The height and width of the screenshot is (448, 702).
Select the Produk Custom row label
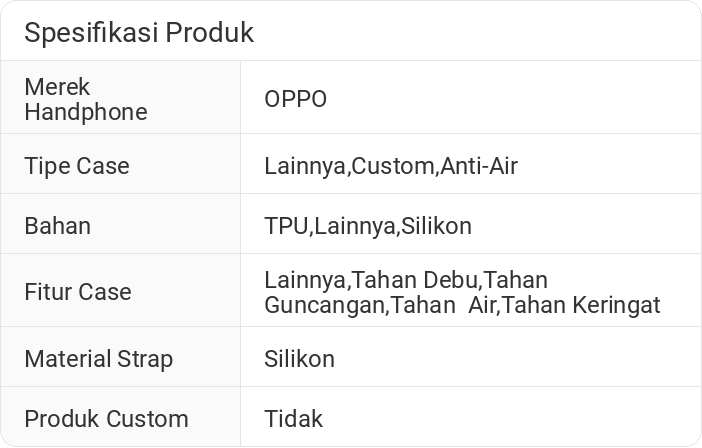[106, 418]
